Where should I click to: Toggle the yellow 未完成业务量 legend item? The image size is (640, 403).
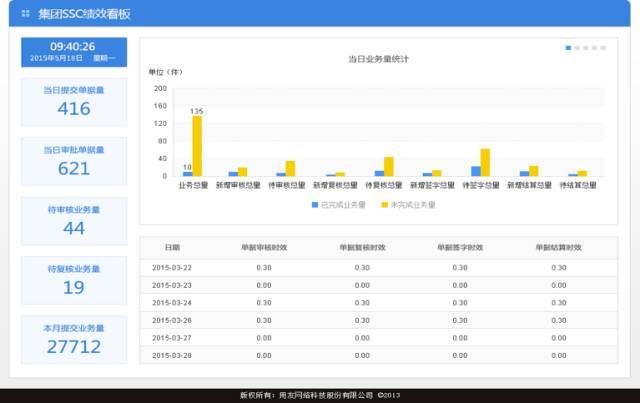(408, 205)
